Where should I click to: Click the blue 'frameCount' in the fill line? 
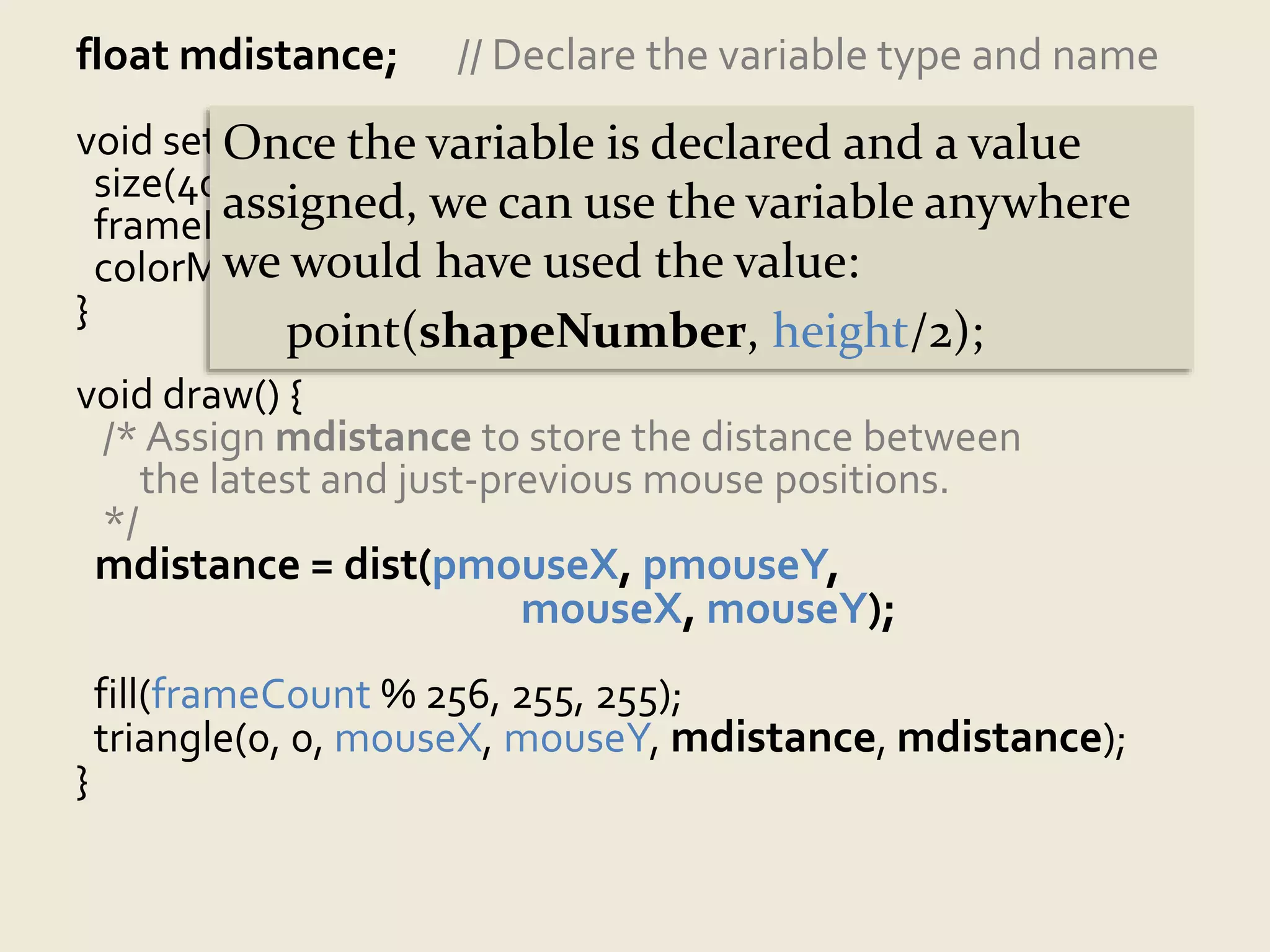pyautogui.click(x=260, y=695)
